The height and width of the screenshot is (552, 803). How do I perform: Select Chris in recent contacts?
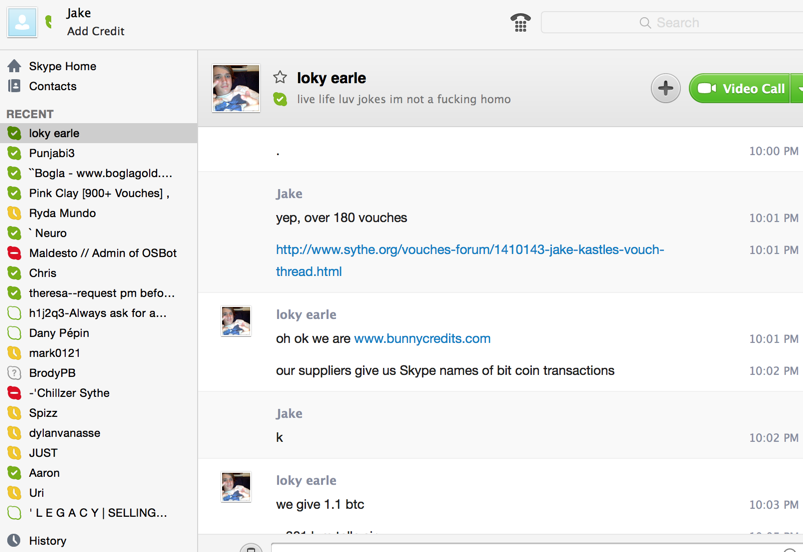point(98,273)
